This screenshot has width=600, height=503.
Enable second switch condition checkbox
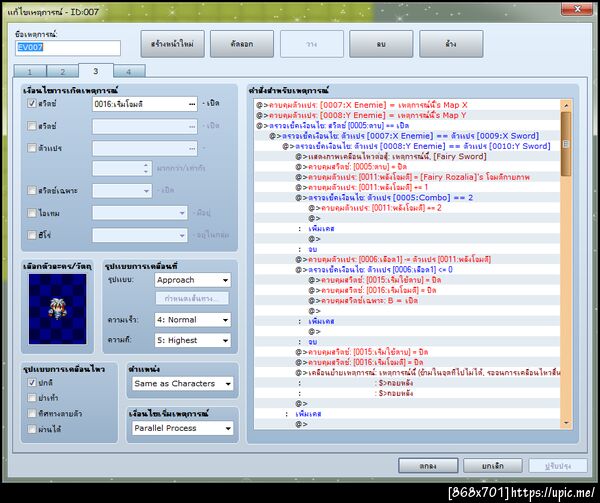point(32,125)
